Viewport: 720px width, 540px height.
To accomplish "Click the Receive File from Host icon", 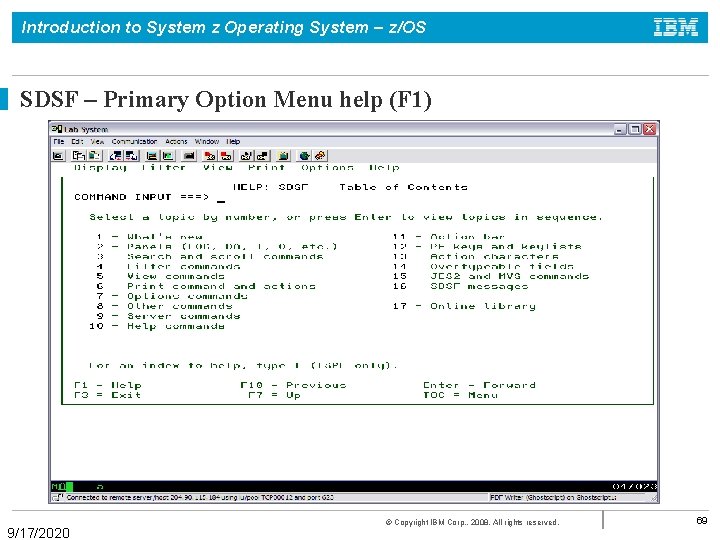I will point(132,156).
